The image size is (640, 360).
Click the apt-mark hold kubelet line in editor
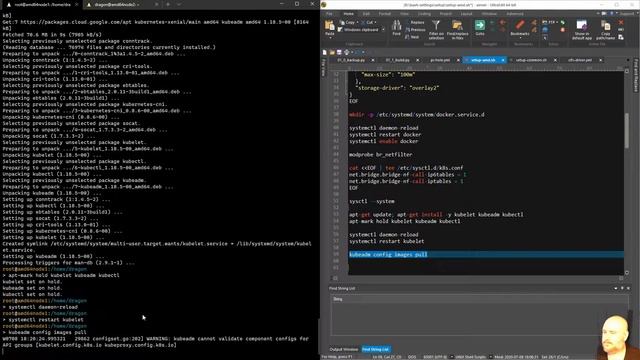click(x=404, y=221)
